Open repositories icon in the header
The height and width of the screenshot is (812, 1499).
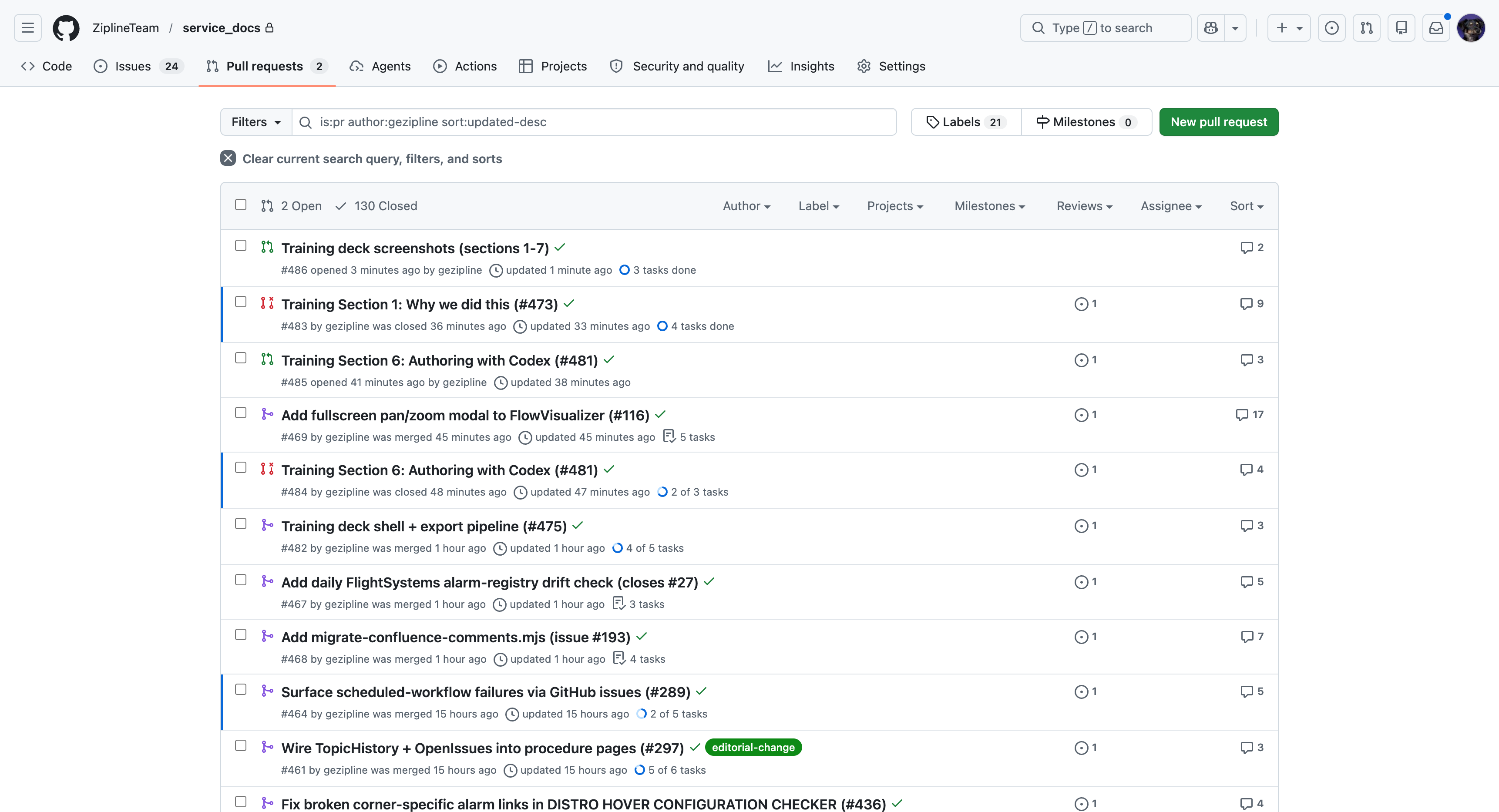pyautogui.click(x=1401, y=27)
